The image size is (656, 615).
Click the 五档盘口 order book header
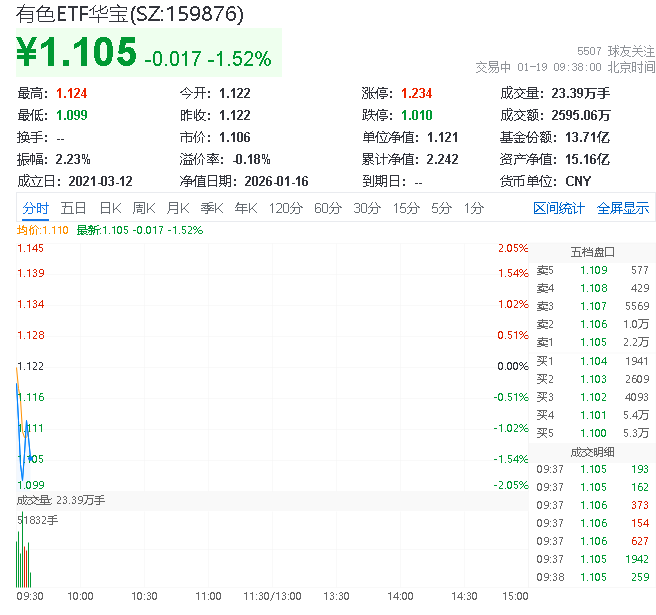pos(592,252)
